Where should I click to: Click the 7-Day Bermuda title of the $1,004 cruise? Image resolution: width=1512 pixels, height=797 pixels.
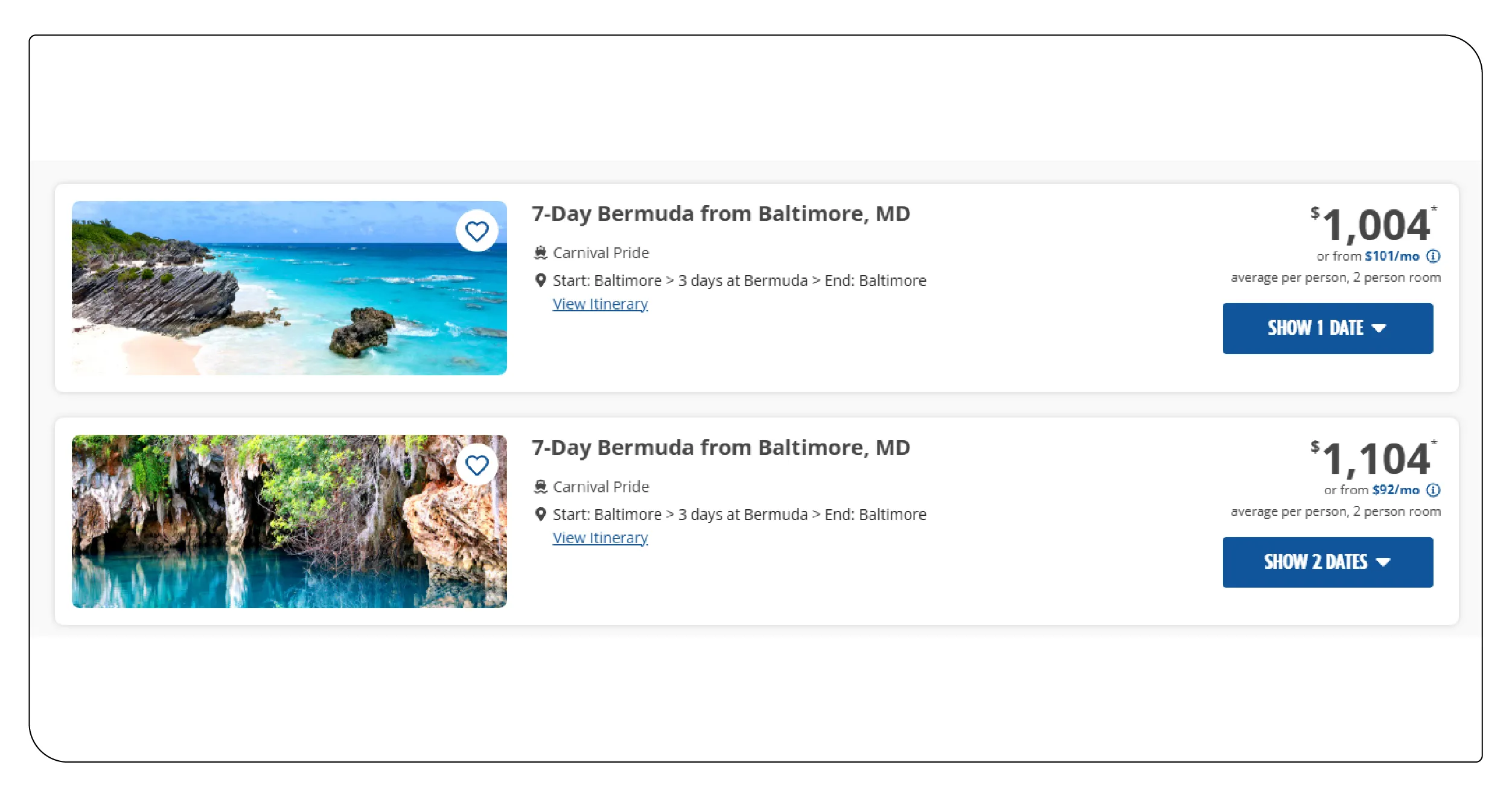[721, 214]
